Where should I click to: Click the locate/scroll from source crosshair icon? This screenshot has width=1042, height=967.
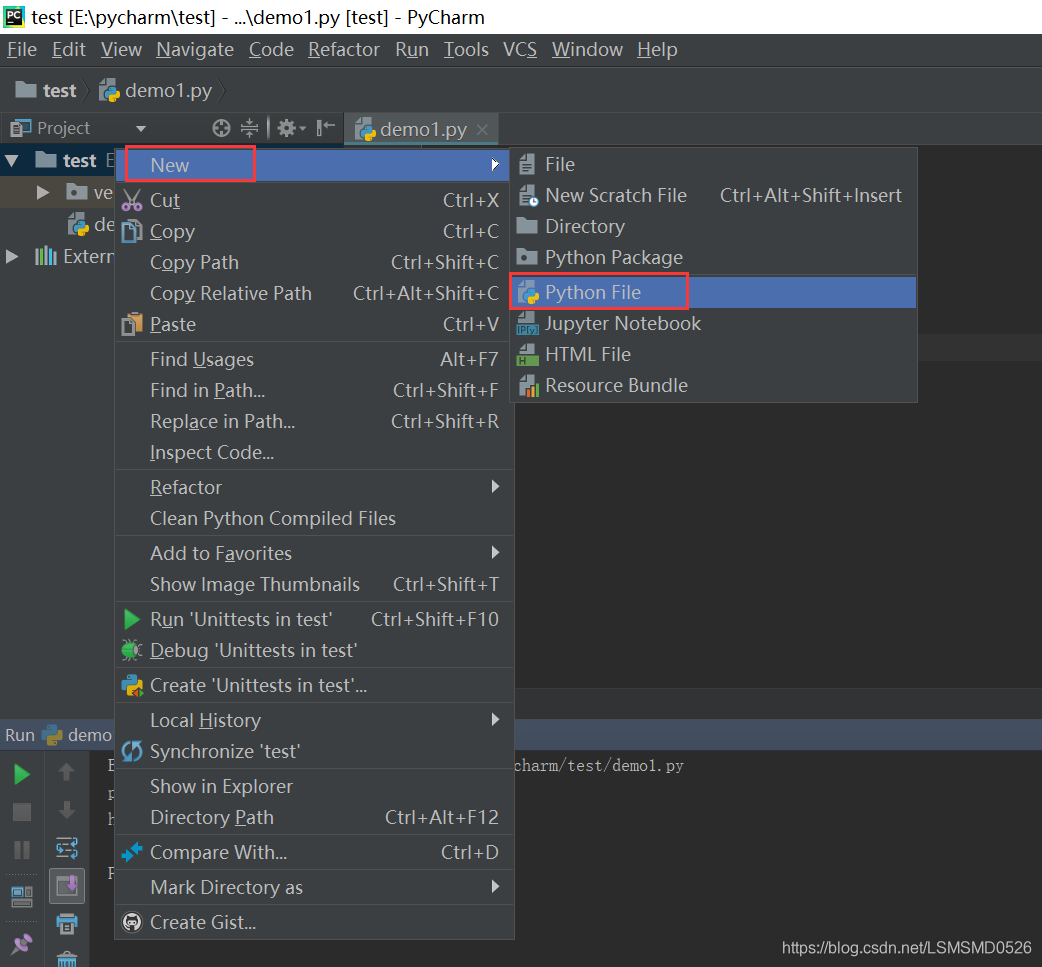click(x=221, y=128)
